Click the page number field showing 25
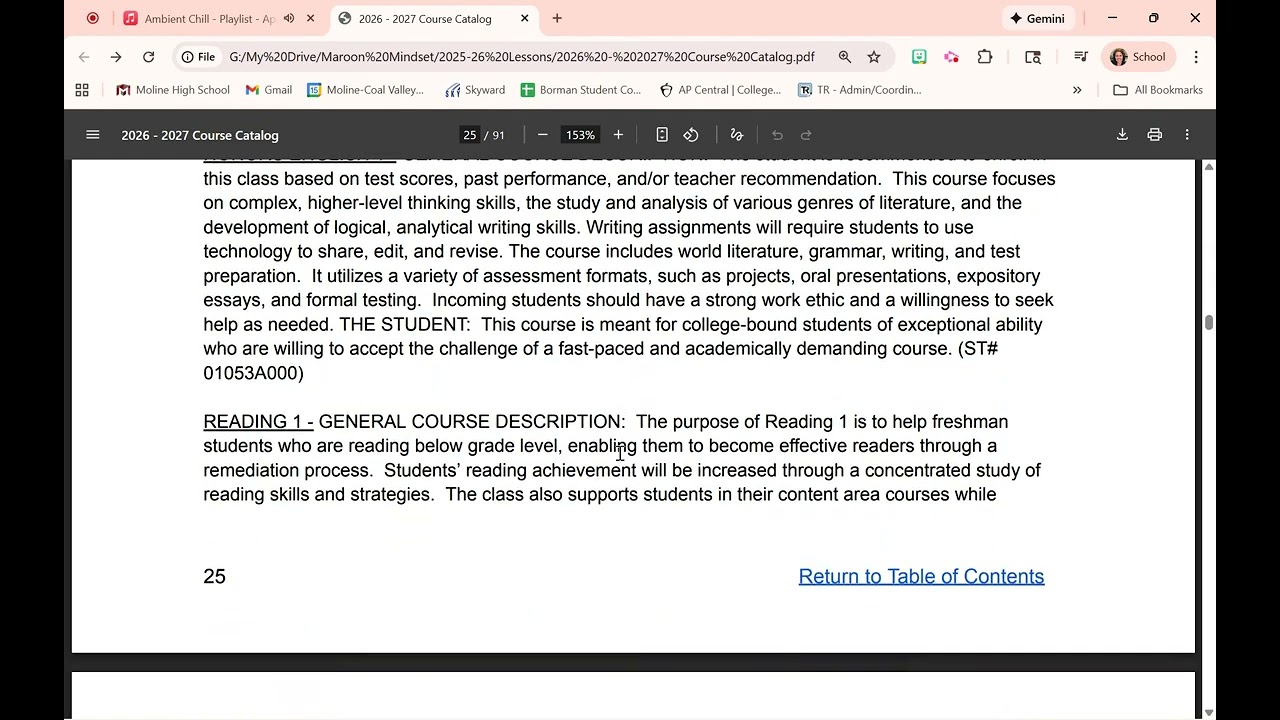Viewport: 1280px width, 720px height. coord(469,135)
